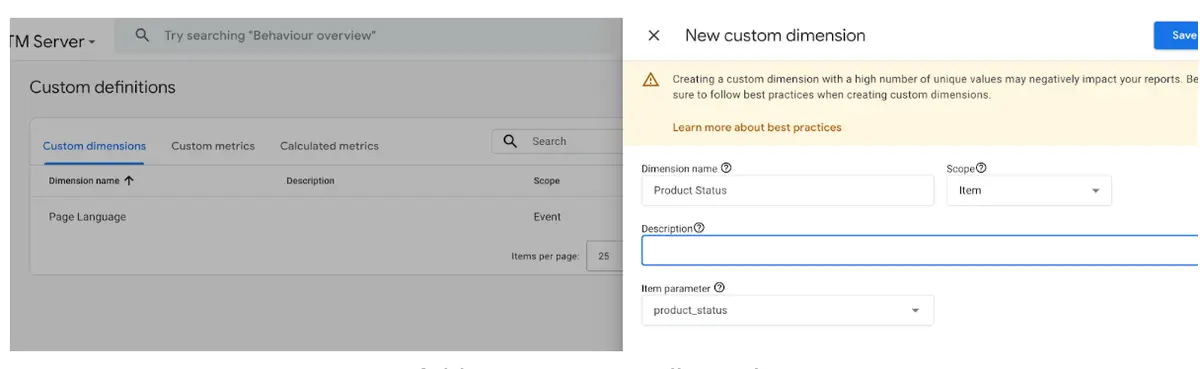The width and height of the screenshot is (1200, 369).
Task: Click the Custom definitions heading
Action: pos(102,87)
